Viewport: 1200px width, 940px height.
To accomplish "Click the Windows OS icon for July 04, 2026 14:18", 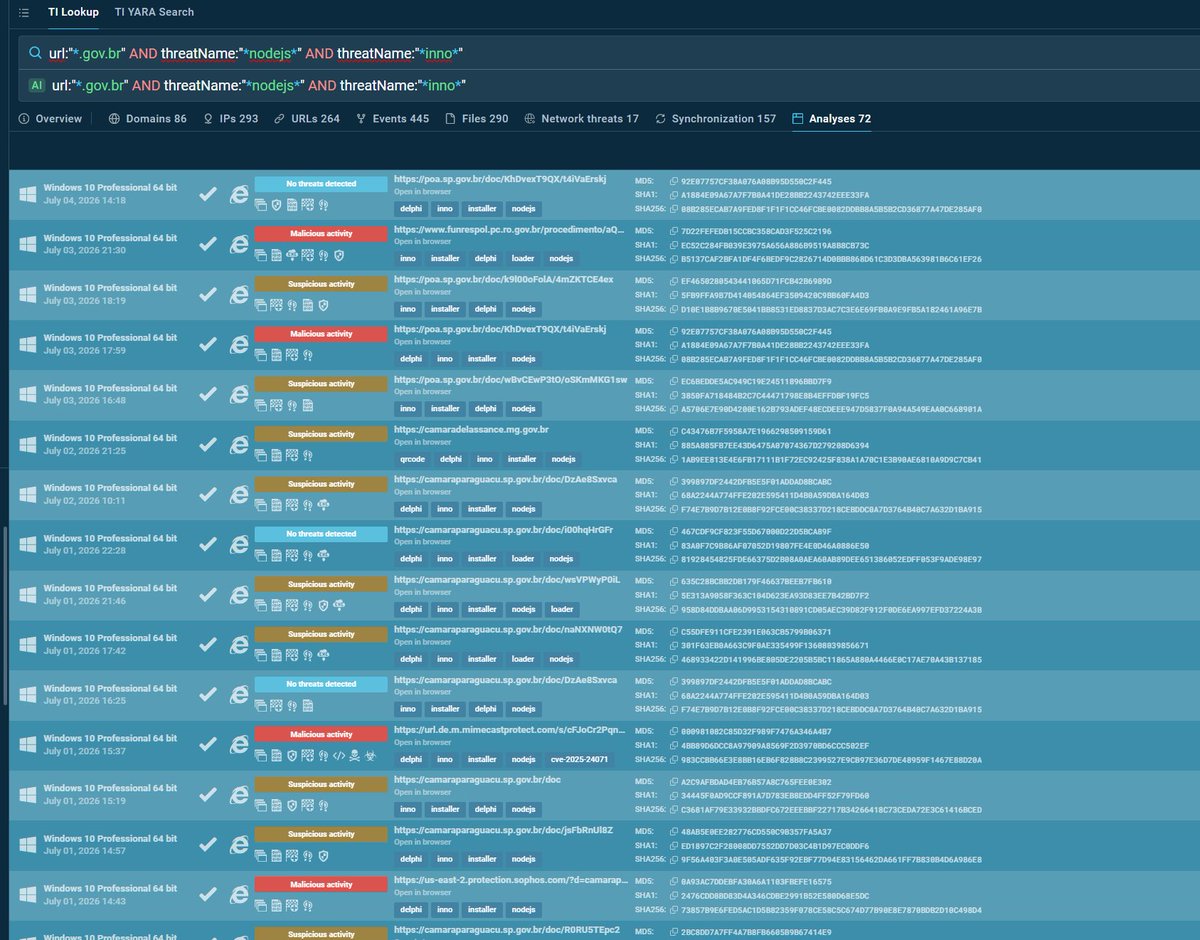I will (x=27, y=195).
